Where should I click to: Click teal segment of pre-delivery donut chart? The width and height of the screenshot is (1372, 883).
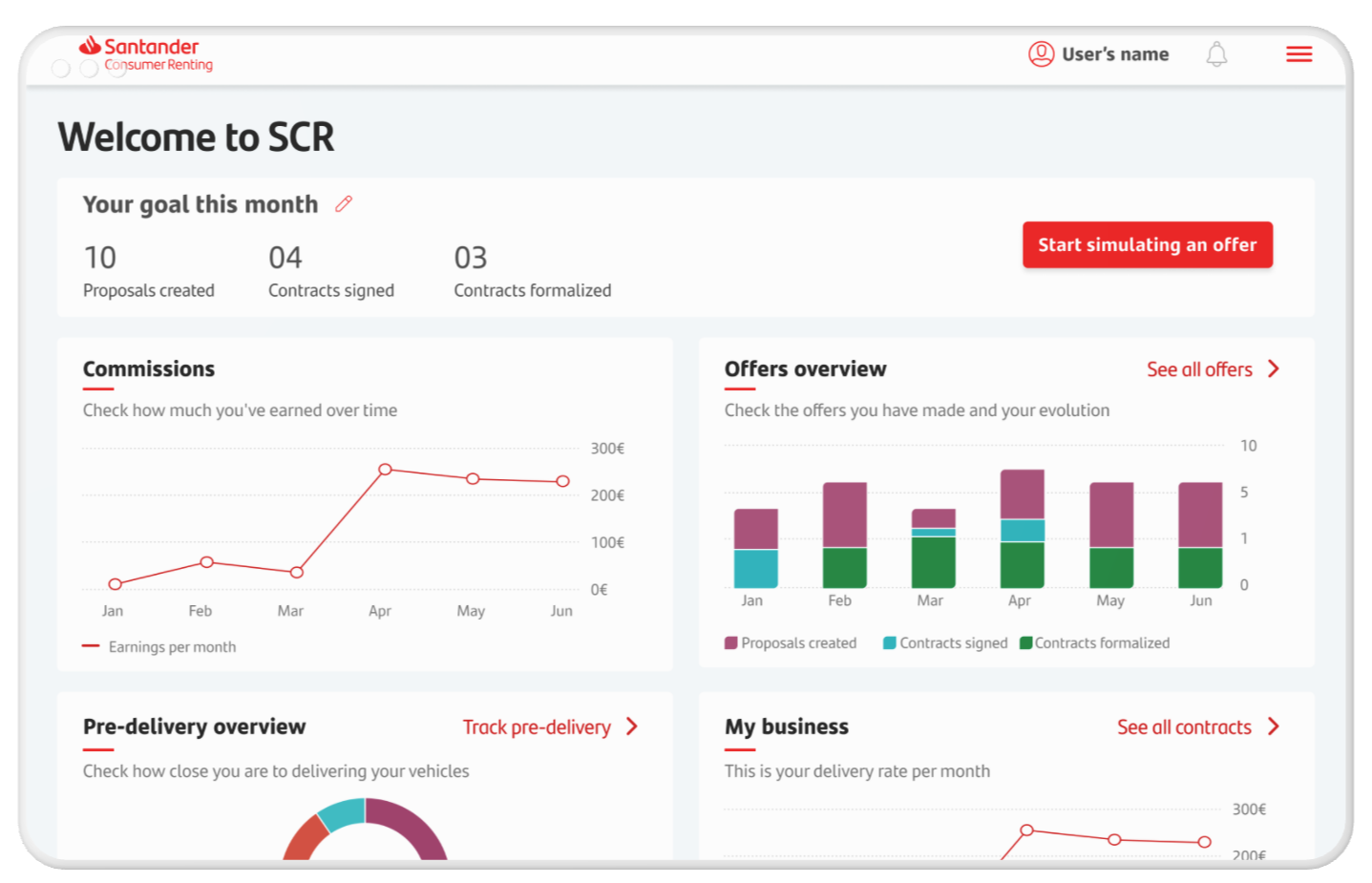[344, 813]
